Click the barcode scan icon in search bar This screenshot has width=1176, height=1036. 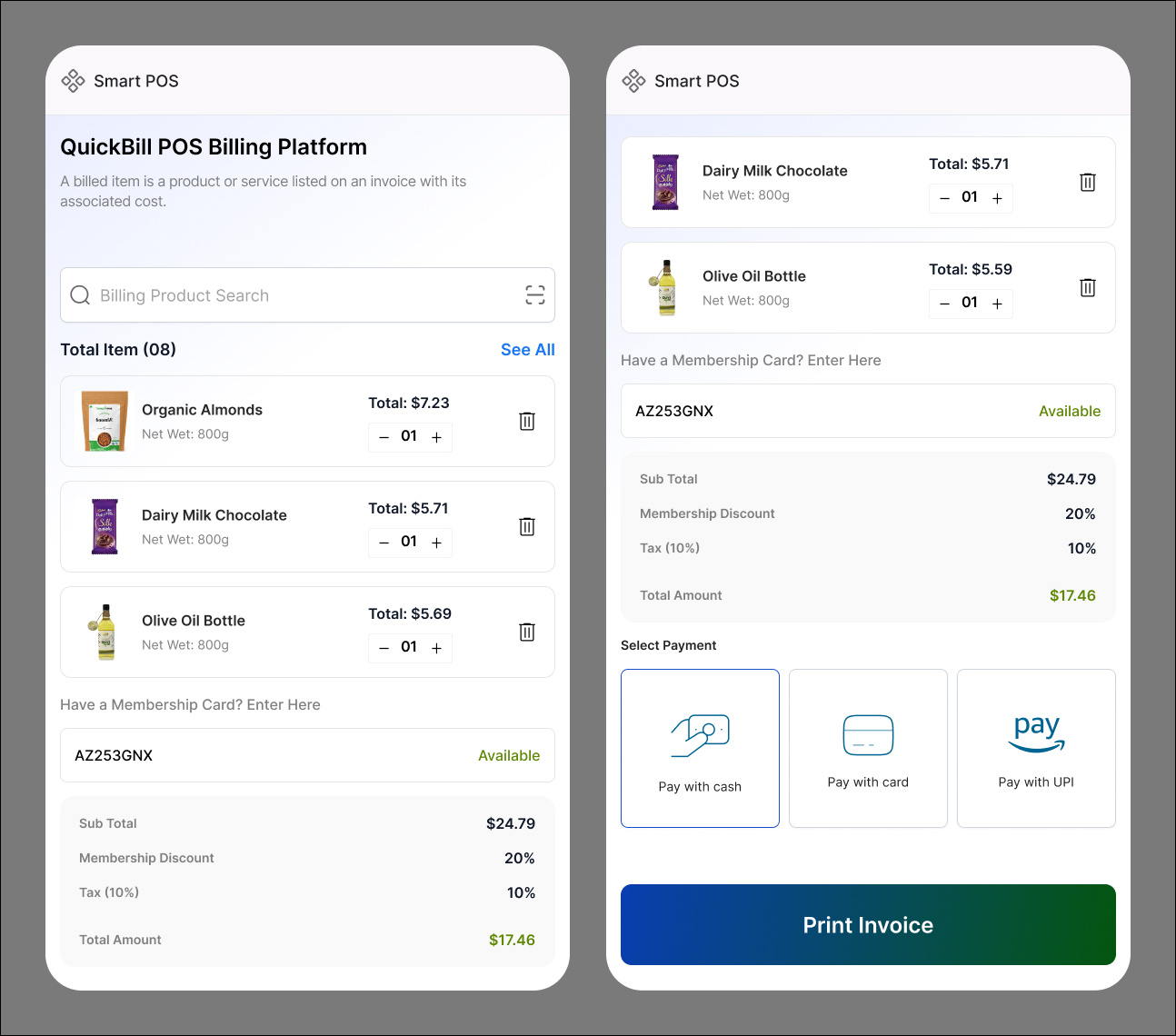(x=534, y=295)
